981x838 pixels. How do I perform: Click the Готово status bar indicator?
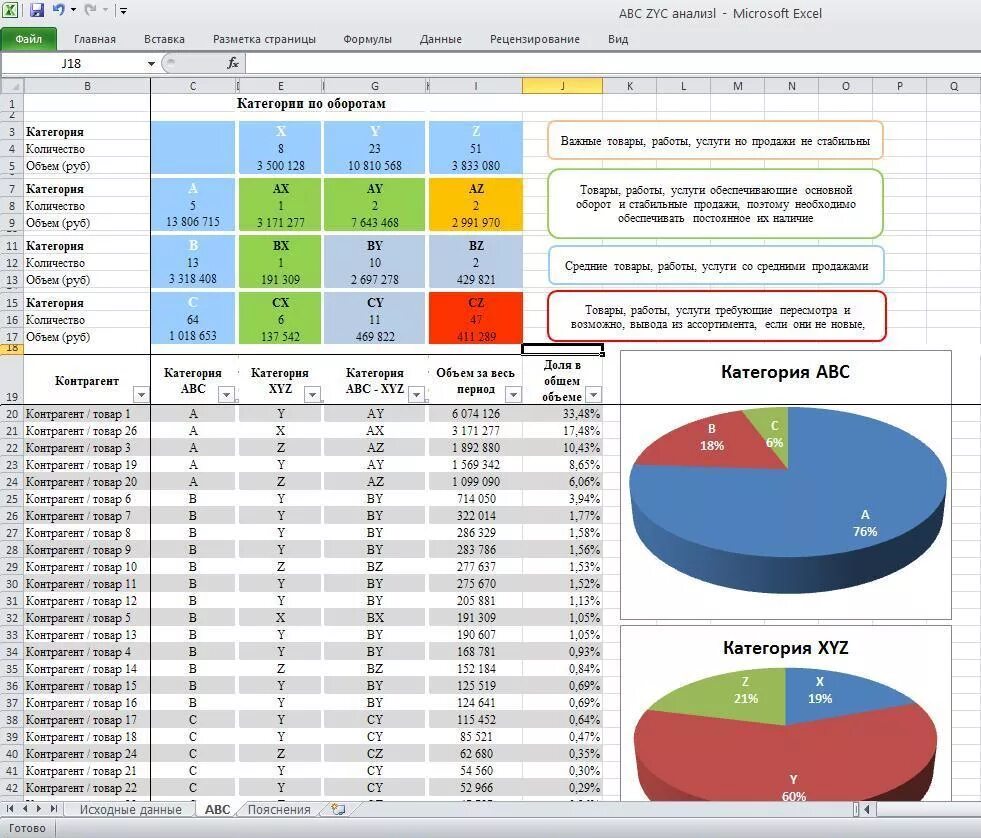[x=27, y=828]
